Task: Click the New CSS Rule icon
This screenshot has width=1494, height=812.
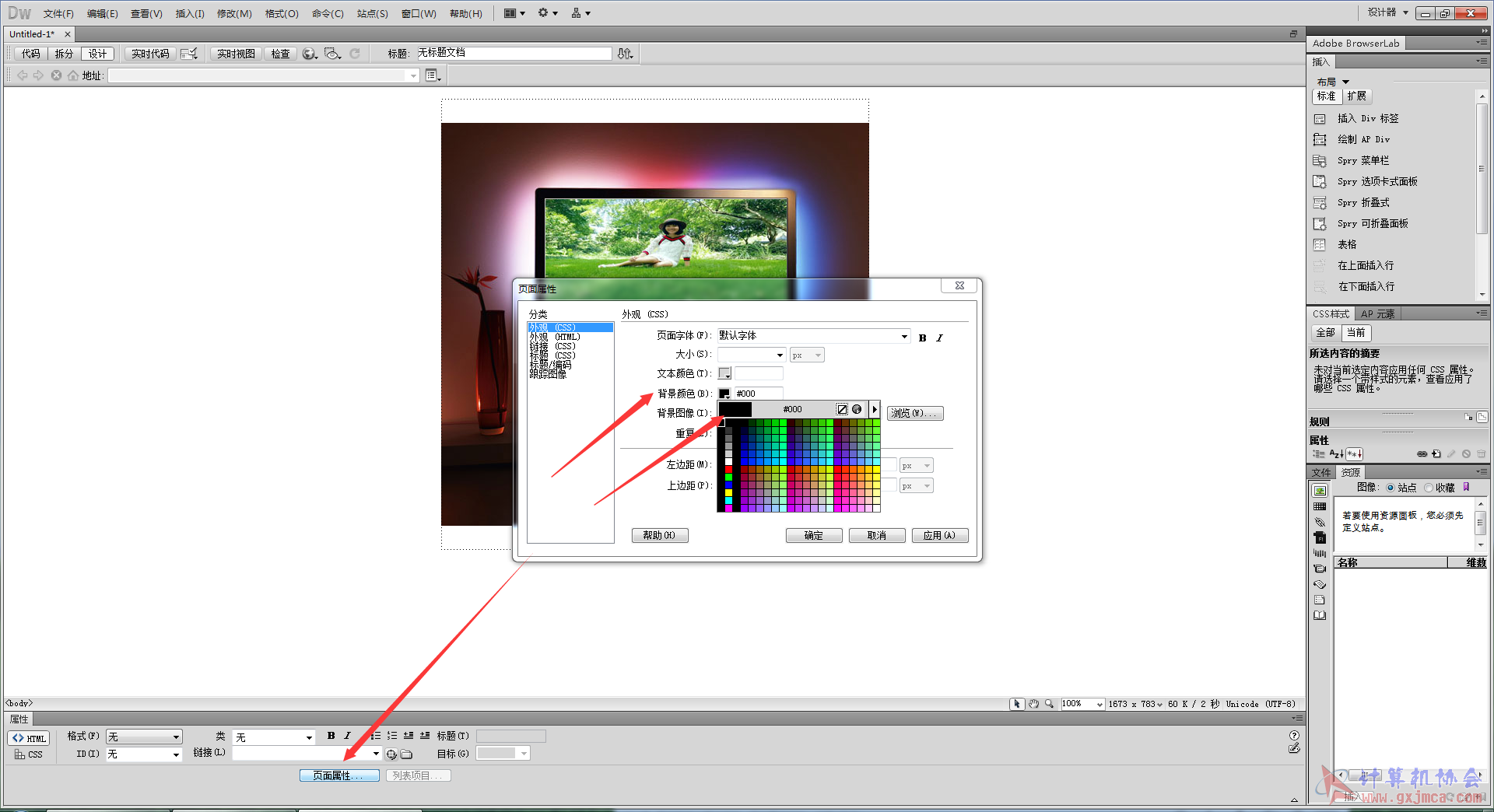Action: coord(1436,454)
